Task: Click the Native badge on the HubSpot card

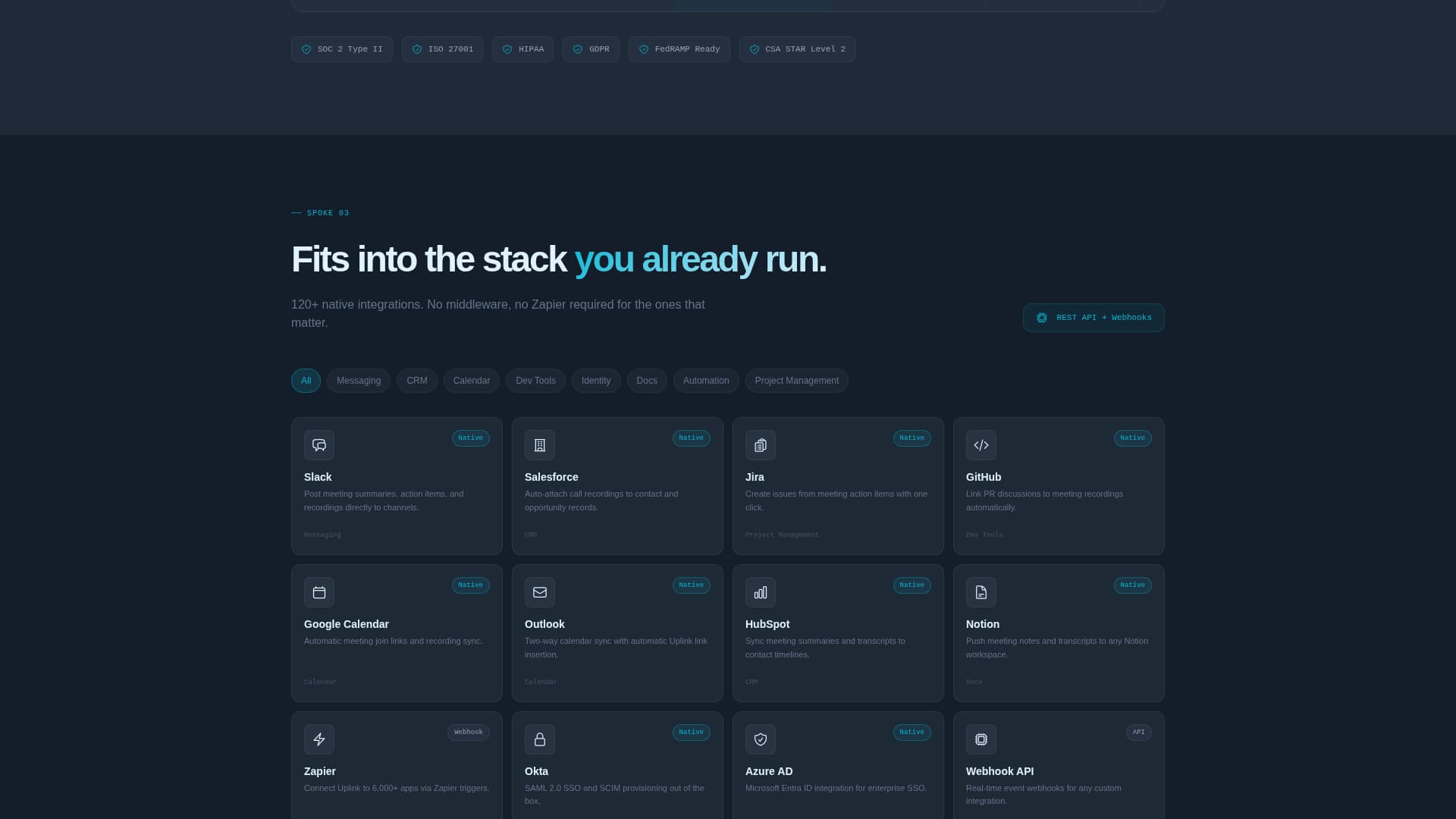Action: point(912,585)
